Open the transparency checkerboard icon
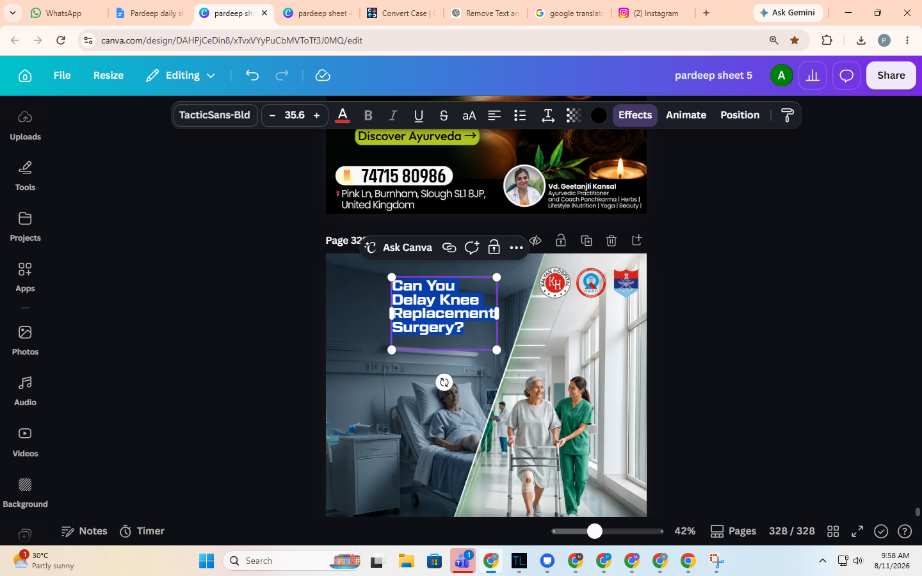The image size is (922, 576). click(x=573, y=115)
